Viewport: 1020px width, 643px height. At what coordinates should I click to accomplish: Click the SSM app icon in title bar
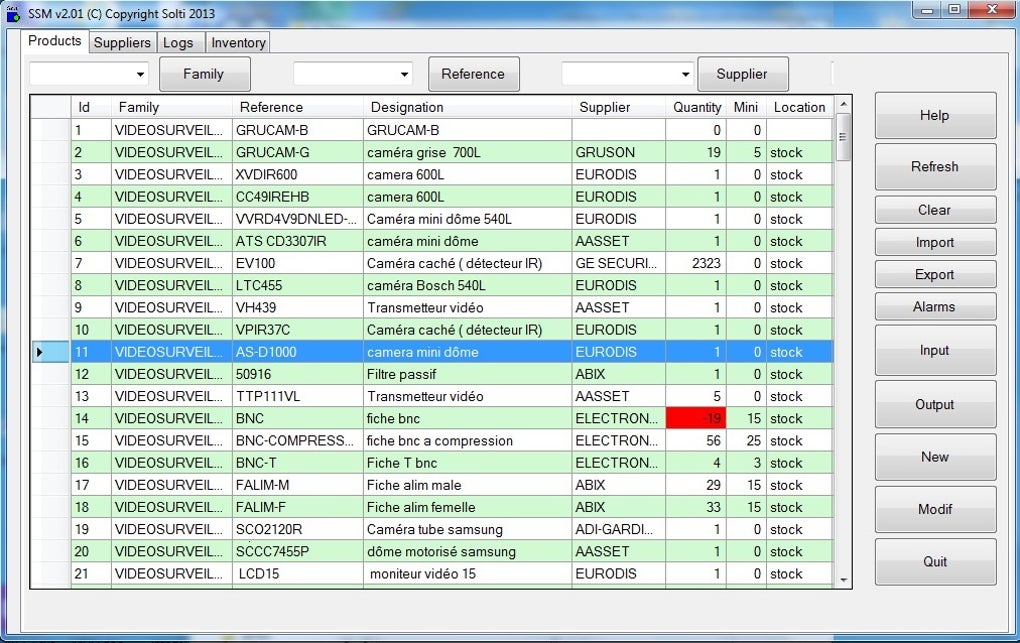point(13,13)
